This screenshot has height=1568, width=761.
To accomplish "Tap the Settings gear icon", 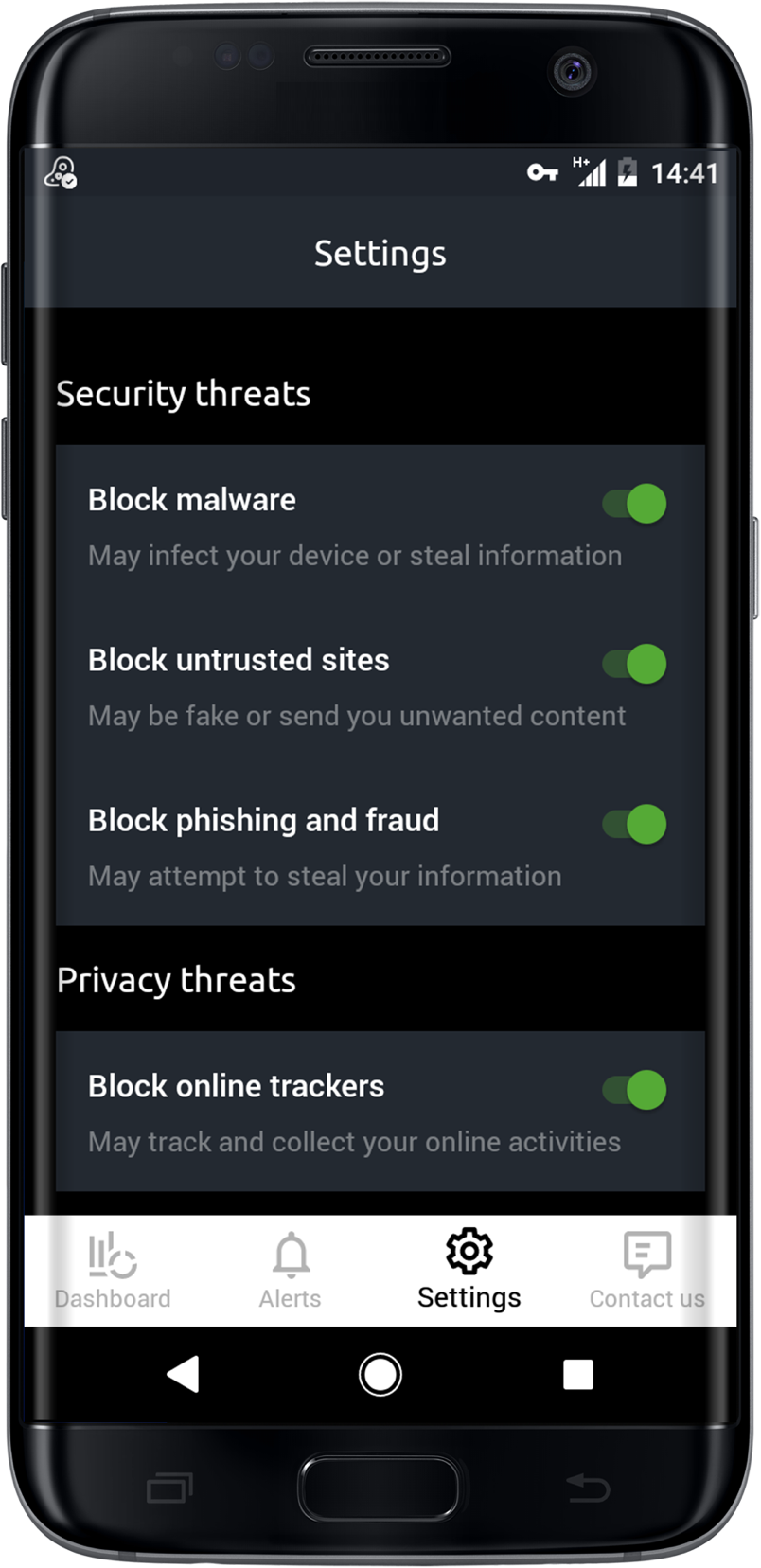I will click(469, 1253).
